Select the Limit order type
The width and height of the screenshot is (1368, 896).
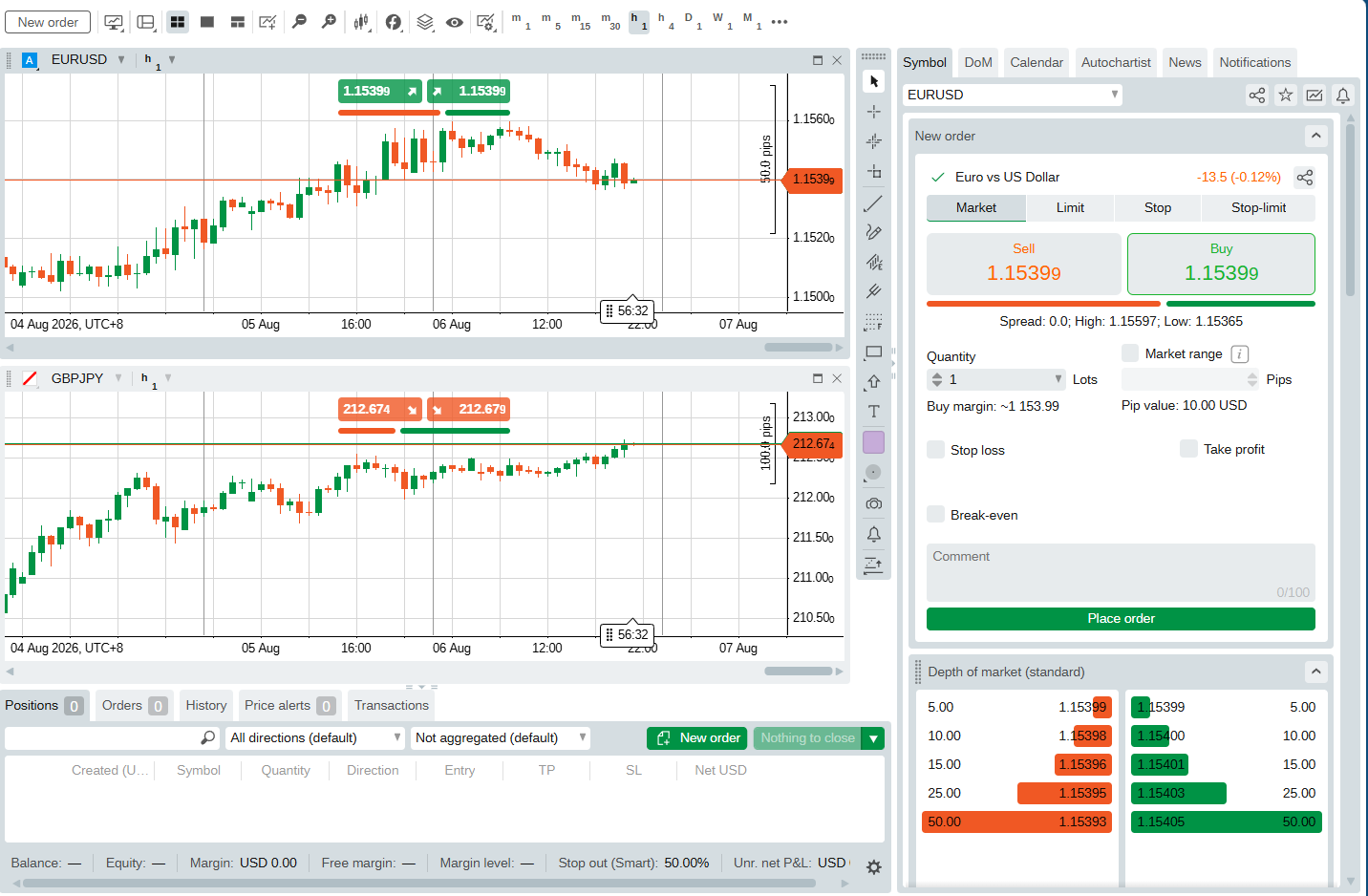click(1070, 207)
